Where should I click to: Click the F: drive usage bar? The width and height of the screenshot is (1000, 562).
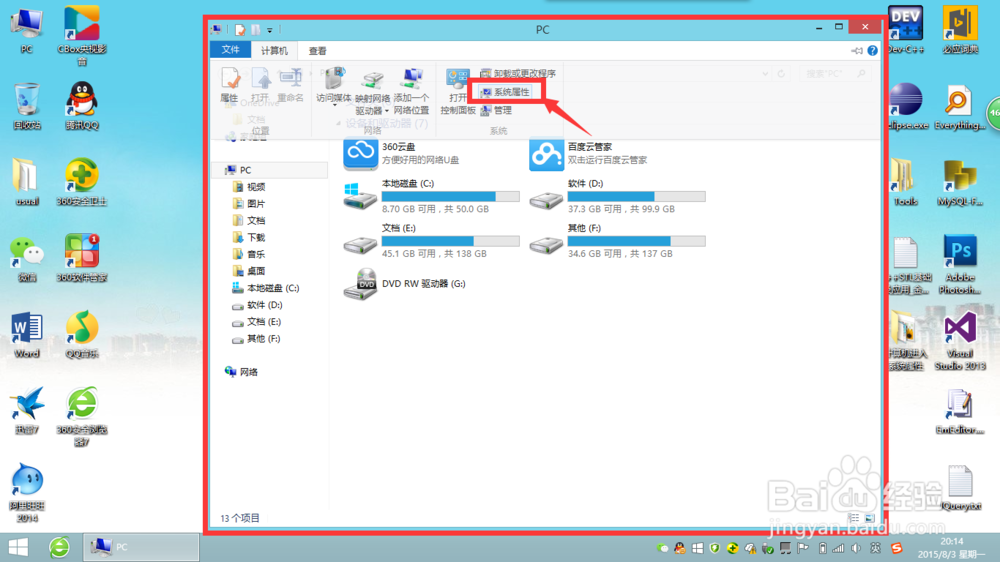point(636,241)
